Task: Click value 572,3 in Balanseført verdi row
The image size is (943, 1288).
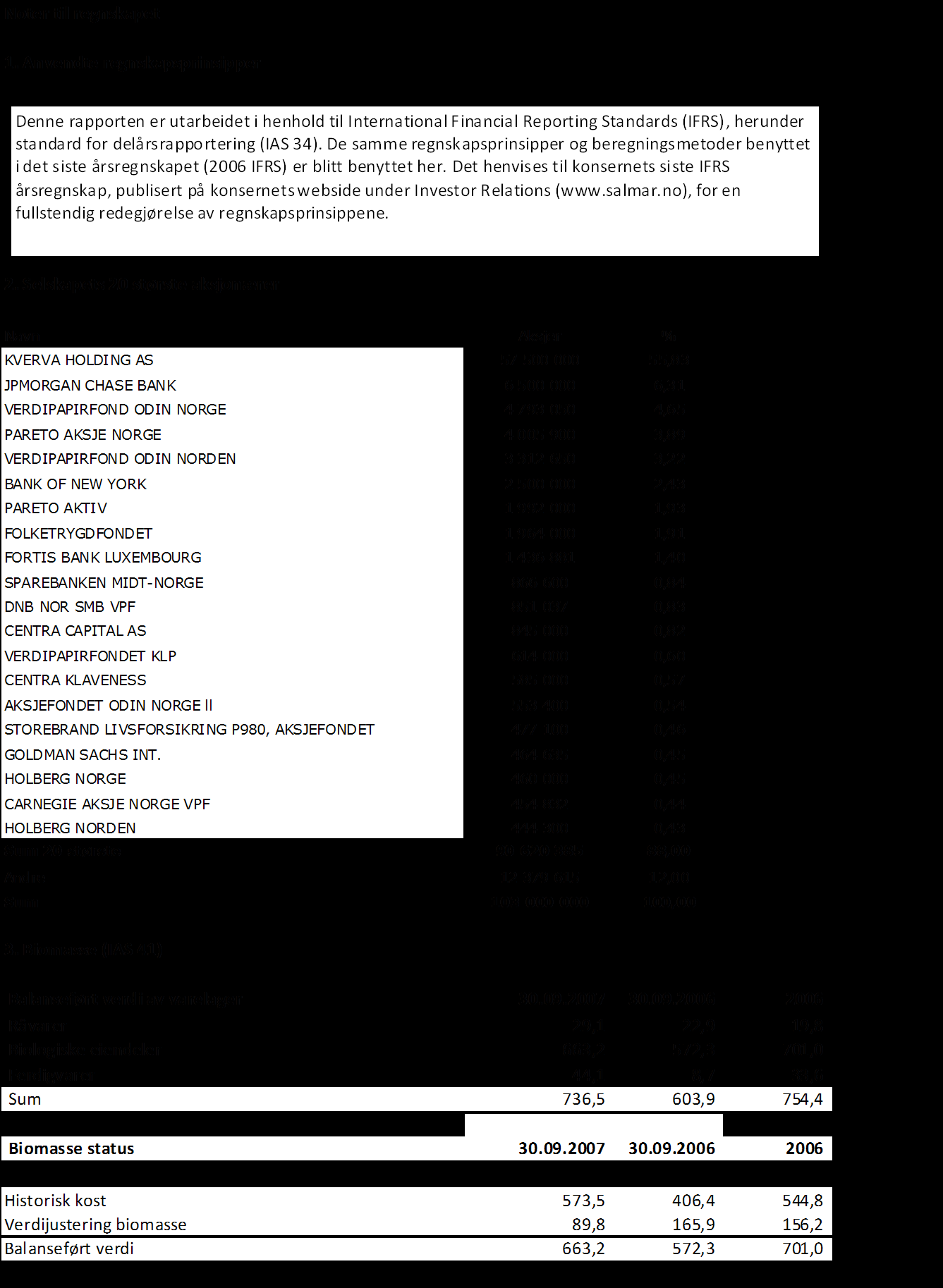Action: click(693, 1249)
